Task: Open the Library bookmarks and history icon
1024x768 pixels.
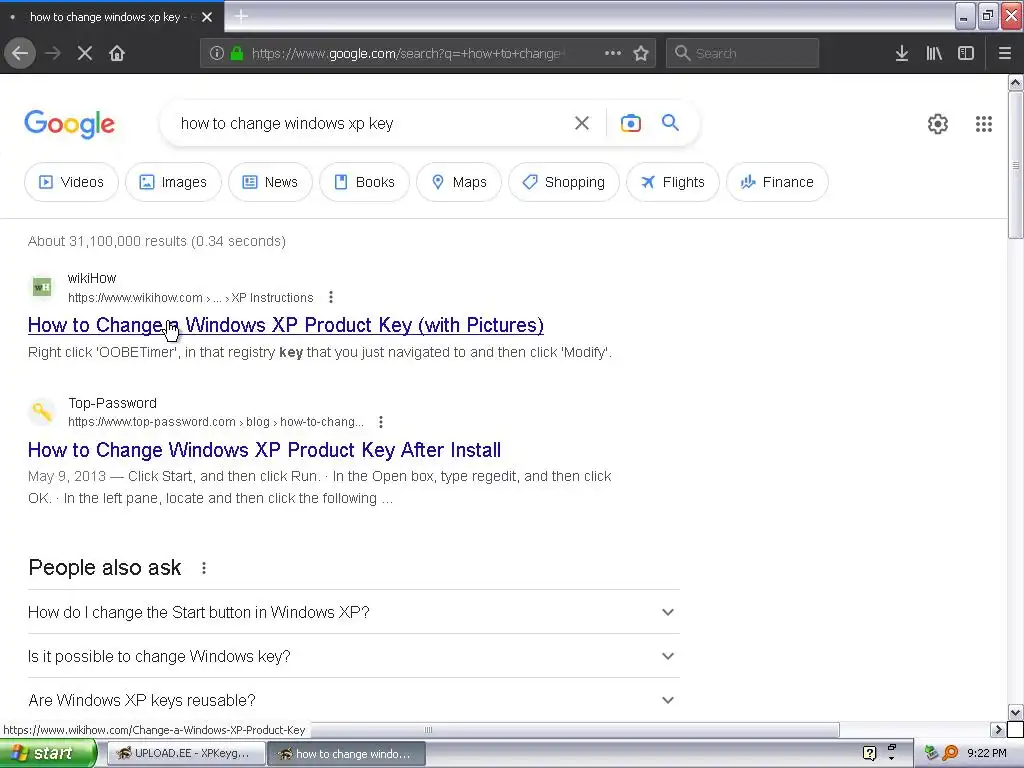Action: tap(934, 53)
